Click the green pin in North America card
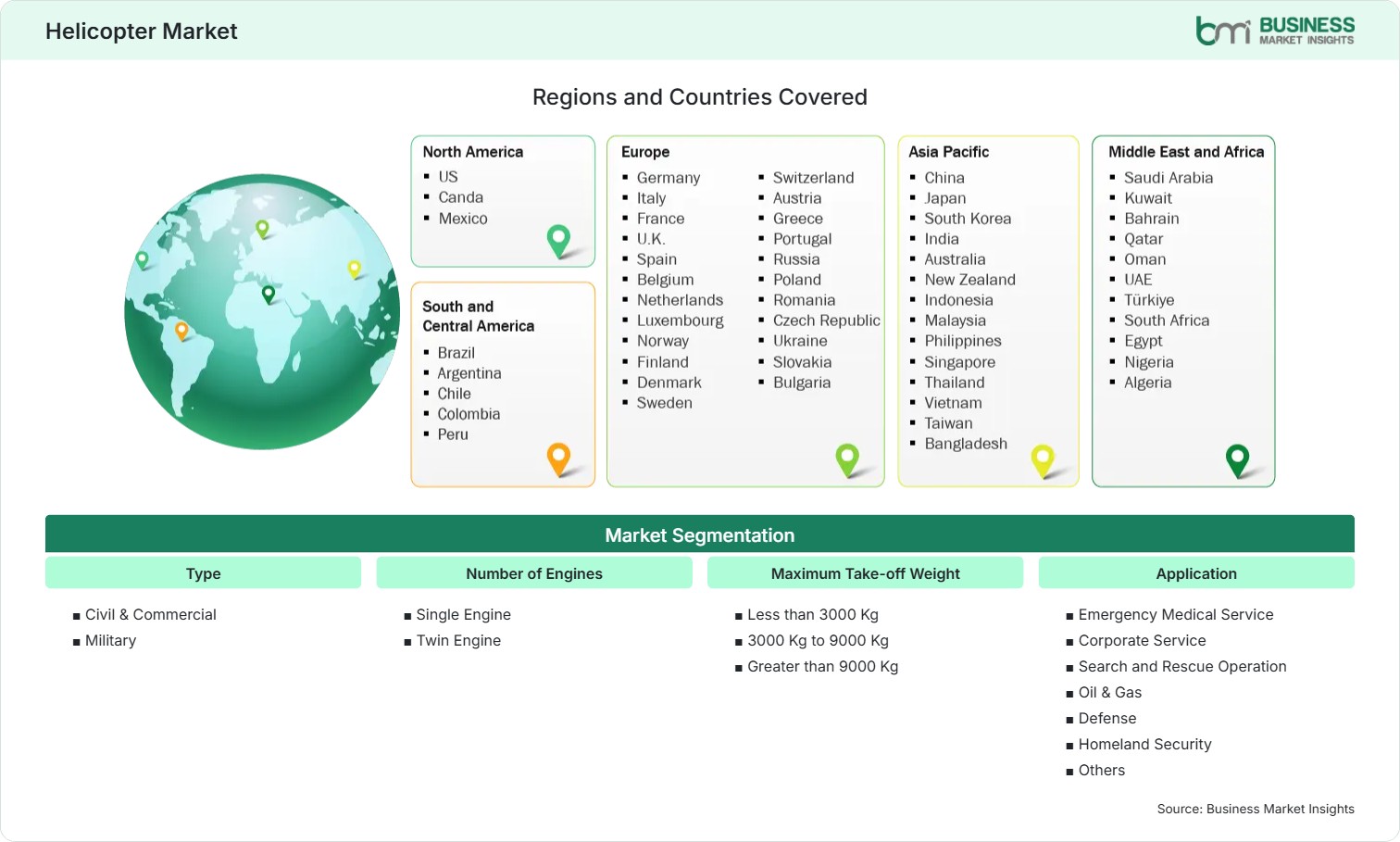Image resolution: width=1400 pixels, height=842 pixels. coord(558,241)
